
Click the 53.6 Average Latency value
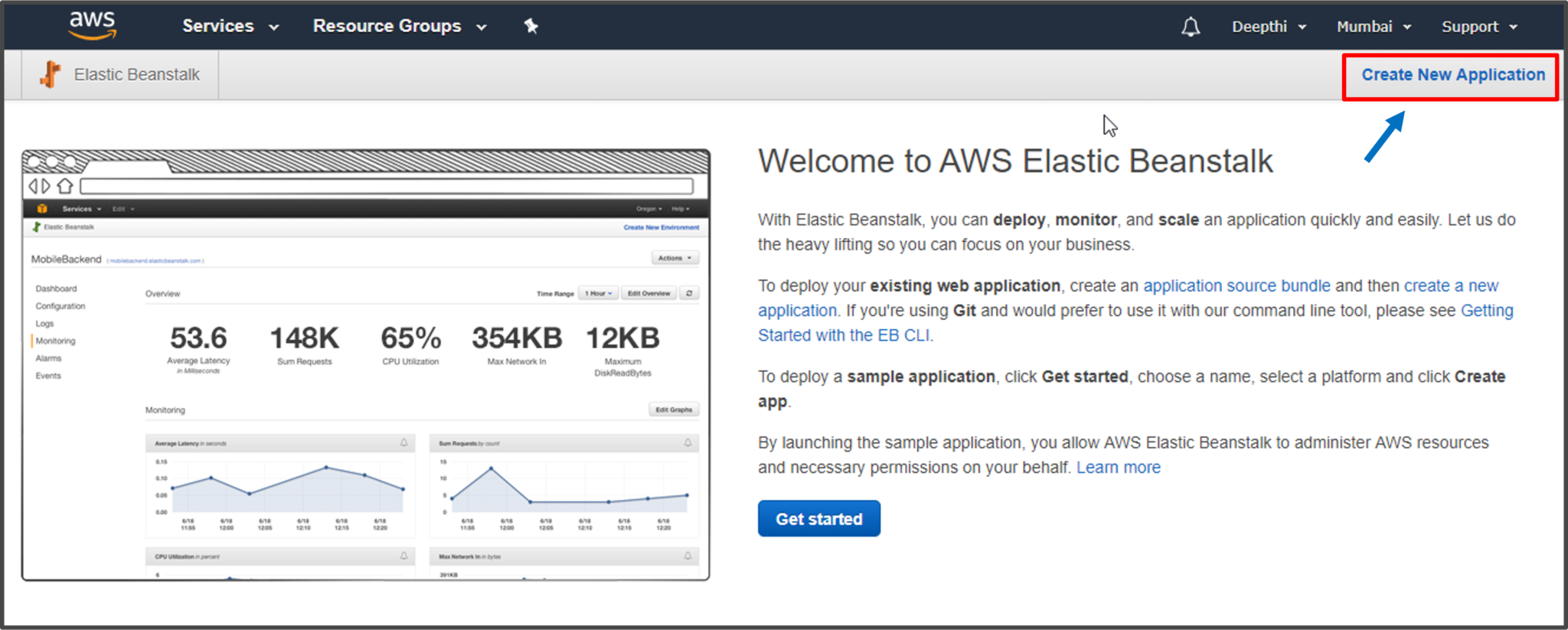pos(198,338)
